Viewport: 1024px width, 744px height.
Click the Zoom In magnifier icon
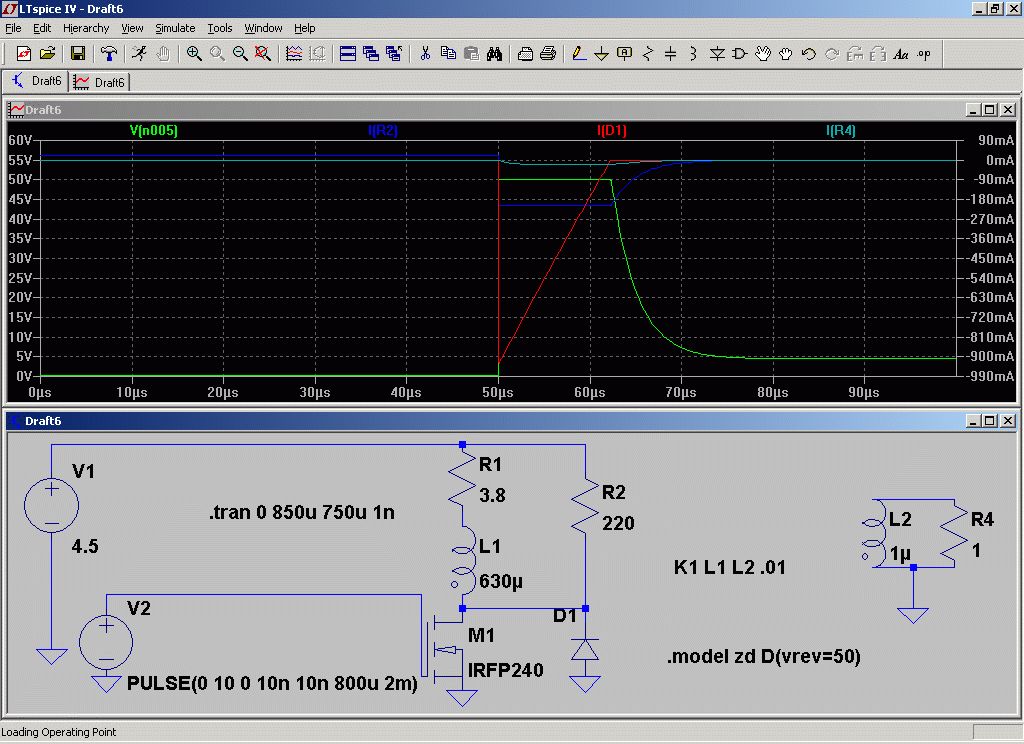pyautogui.click(x=193, y=54)
